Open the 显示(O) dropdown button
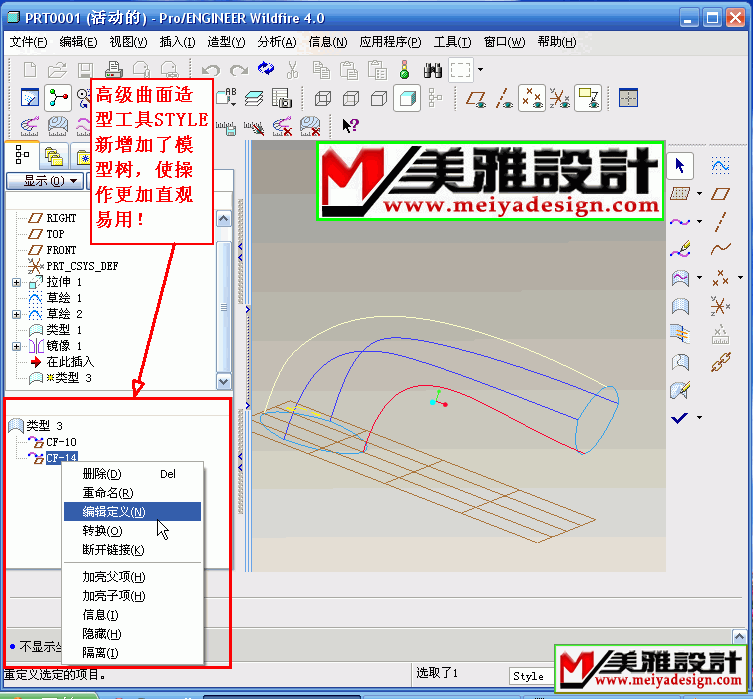 pyautogui.click(x=44, y=181)
